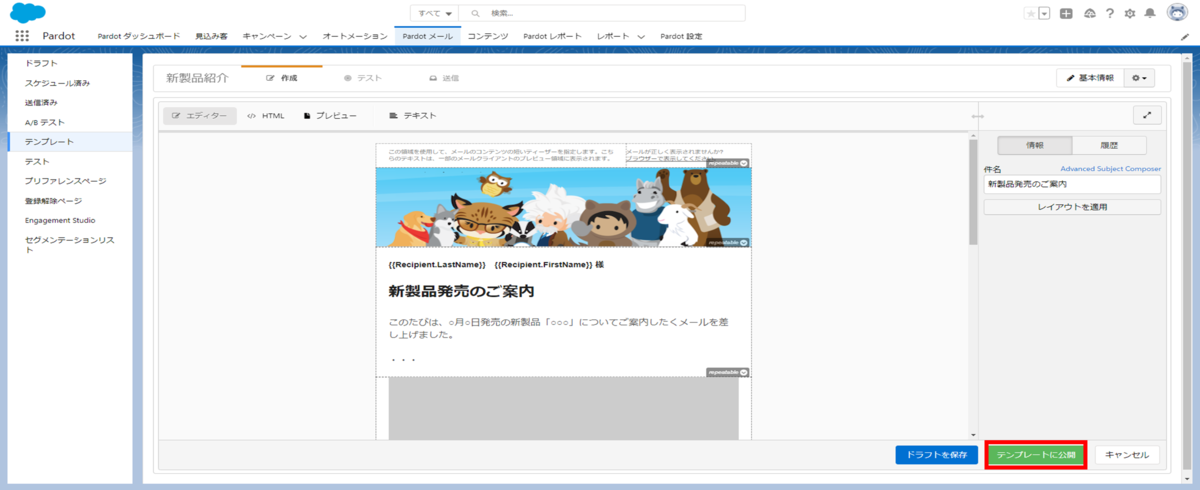Switch to the HTML view

click(x=267, y=116)
